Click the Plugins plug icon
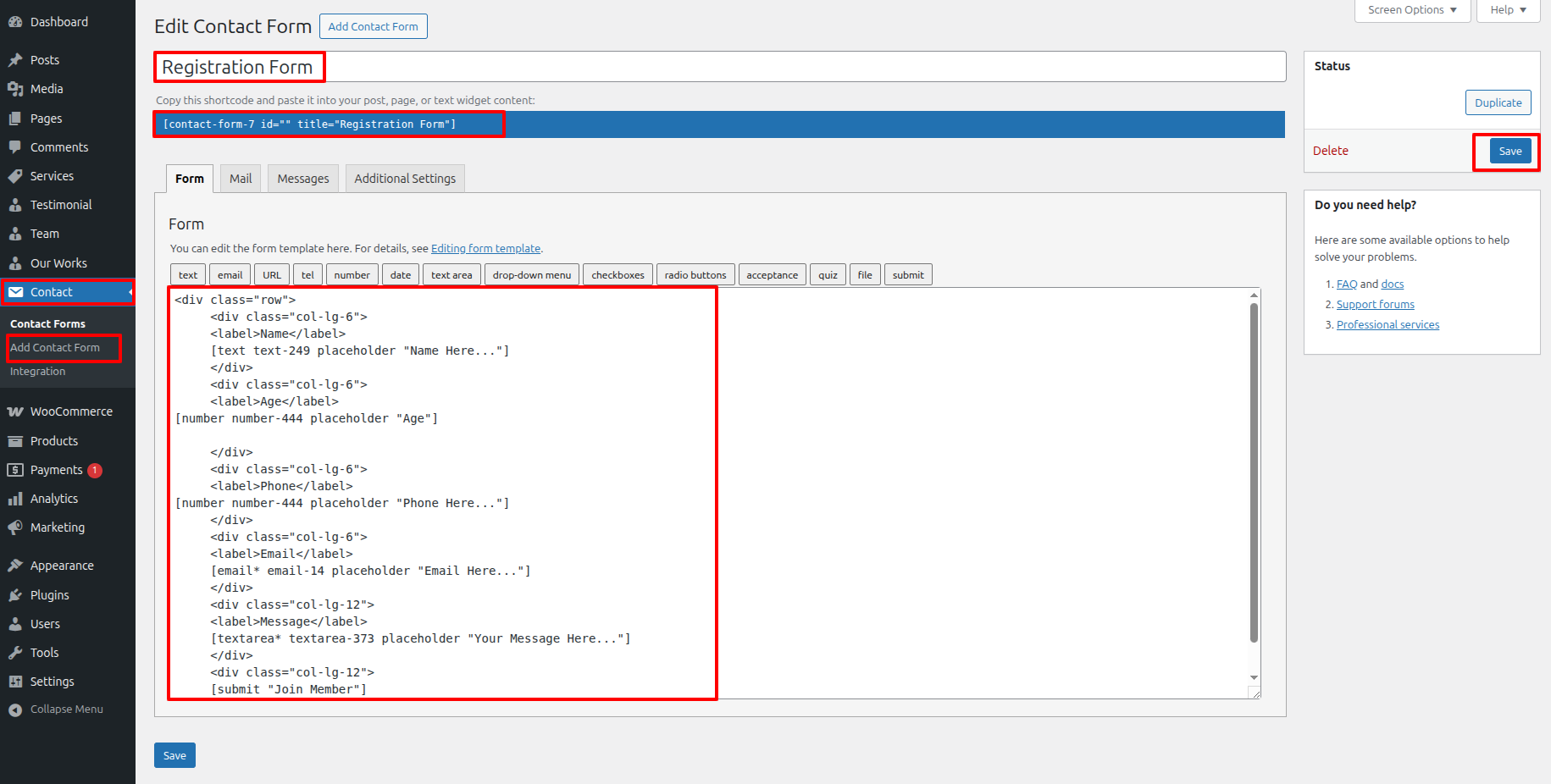This screenshot has height=784, width=1551. pyautogui.click(x=15, y=595)
